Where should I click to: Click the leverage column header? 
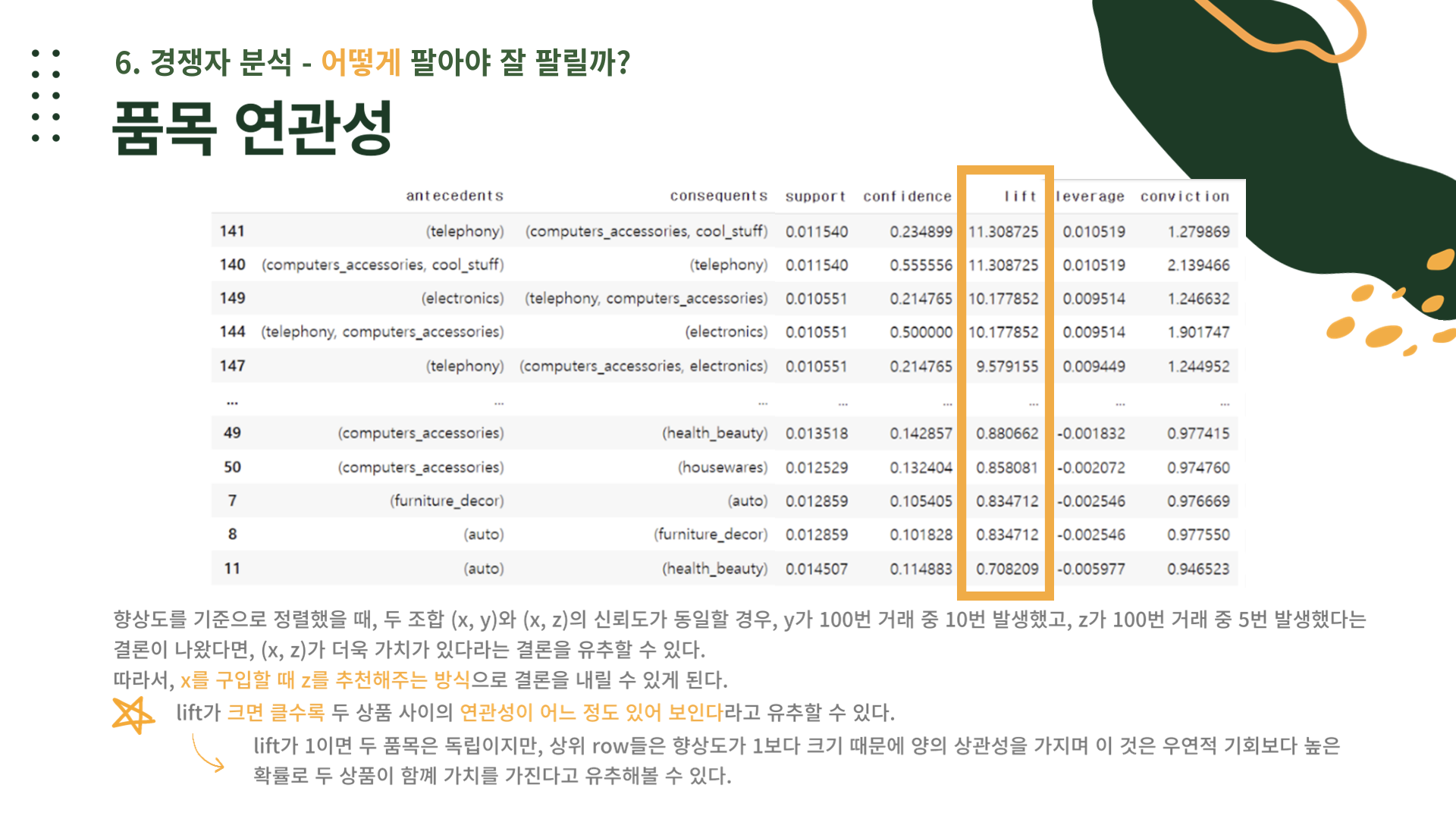(1090, 196)
